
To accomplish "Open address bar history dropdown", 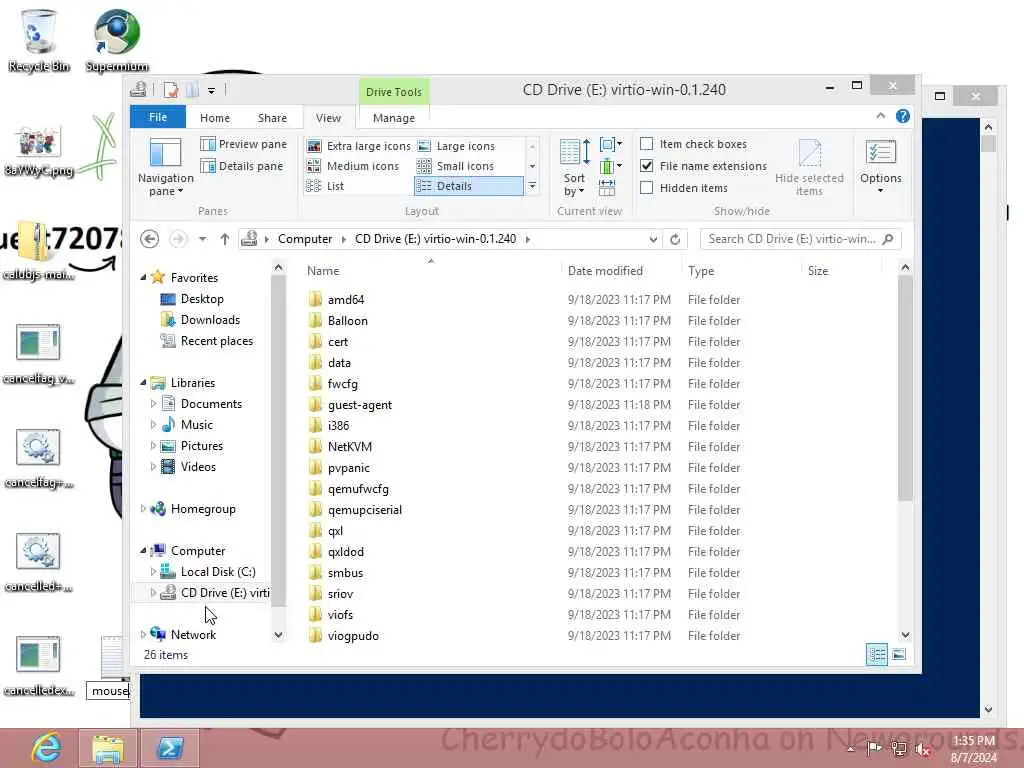I will point(653,240).
